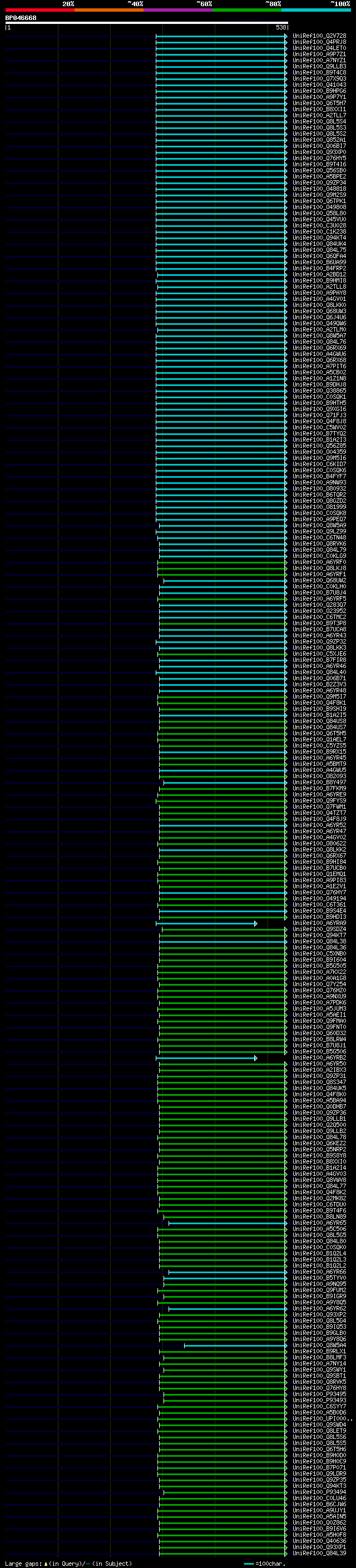Screen dimensions: 356x1568
Task: Click the orange ~40% identity legend segment
Action: (109, 10)
